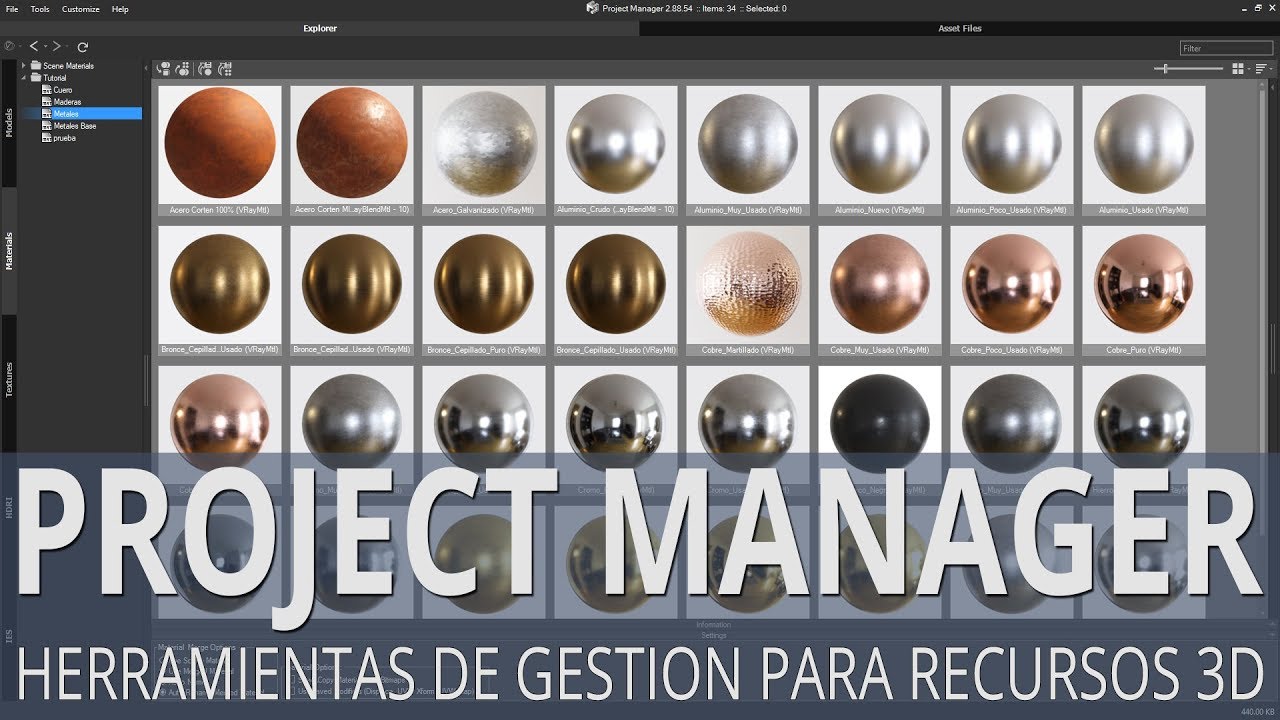Open back button history dropdown arrow
Viewport: 1280px width, 720px height.
[45, 46]
